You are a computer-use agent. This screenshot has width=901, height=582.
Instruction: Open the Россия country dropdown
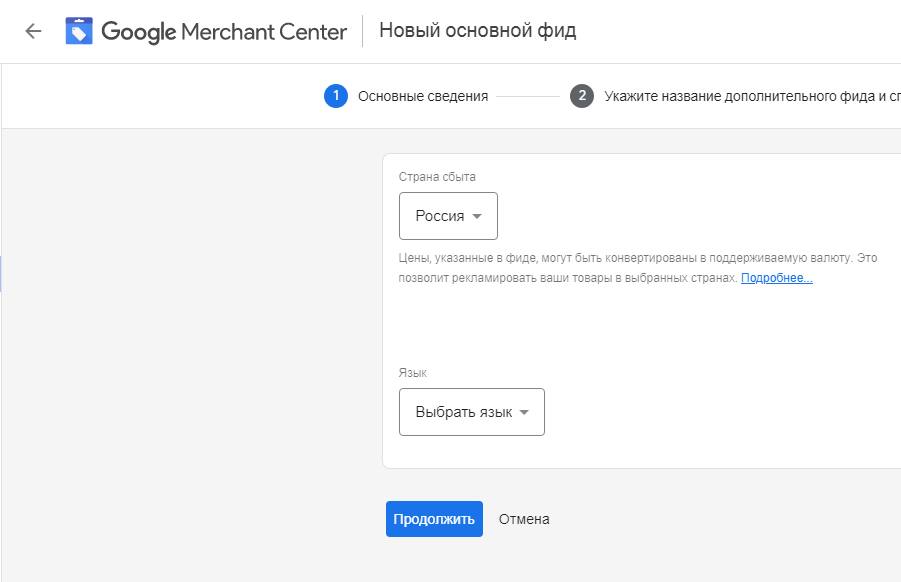[x=448, y=216]
